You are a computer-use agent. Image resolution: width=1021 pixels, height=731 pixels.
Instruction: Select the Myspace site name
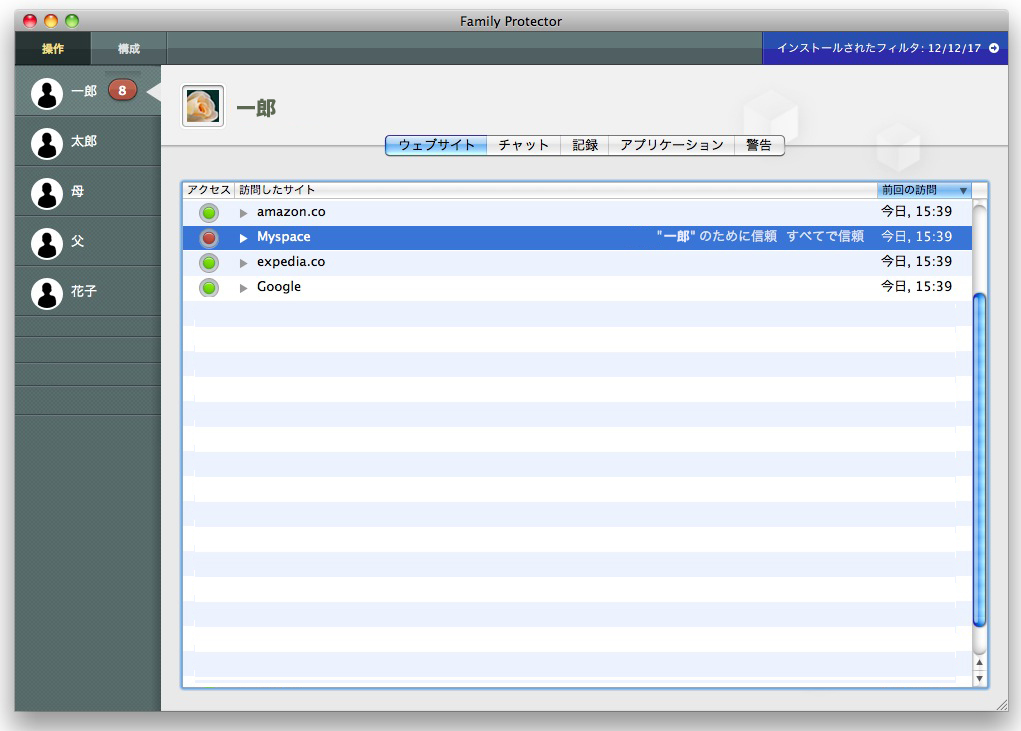coord(283,237)
